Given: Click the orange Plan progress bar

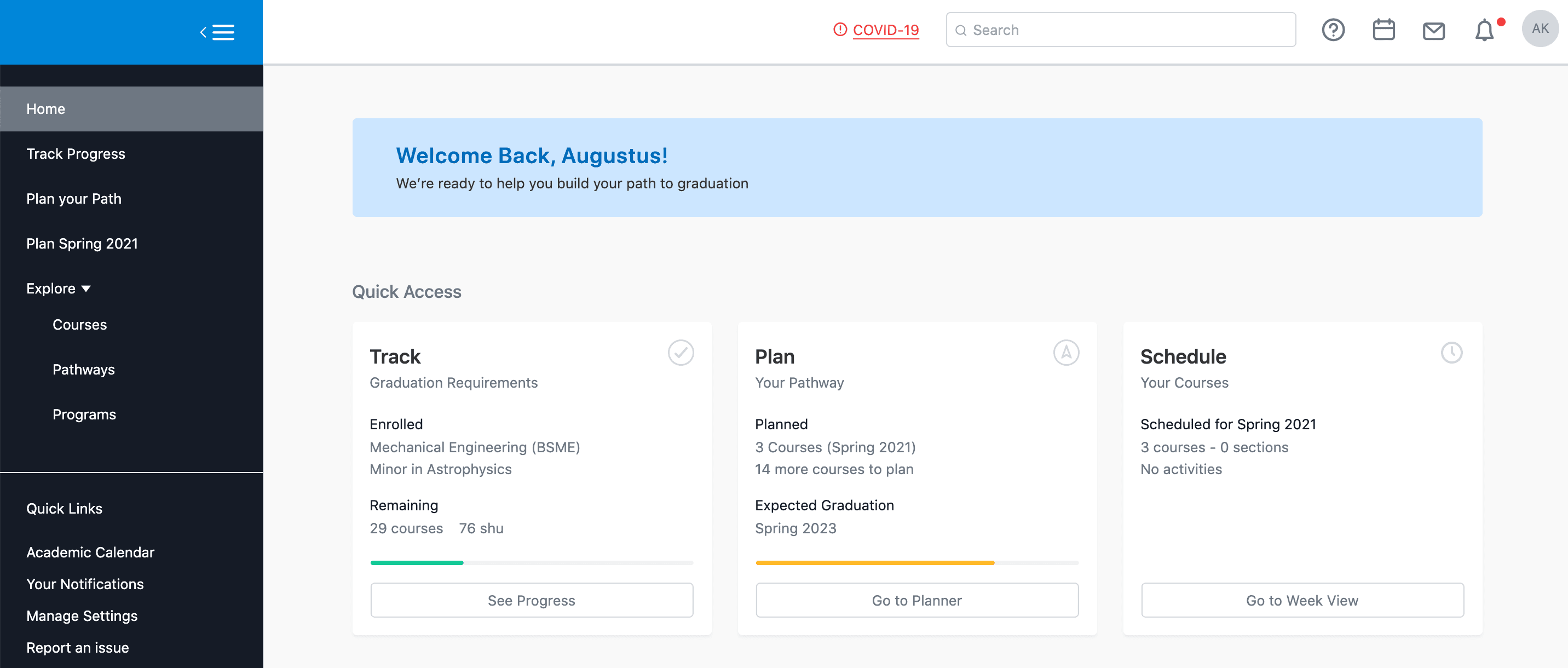Looking at the screenshot, I should 875,563.
